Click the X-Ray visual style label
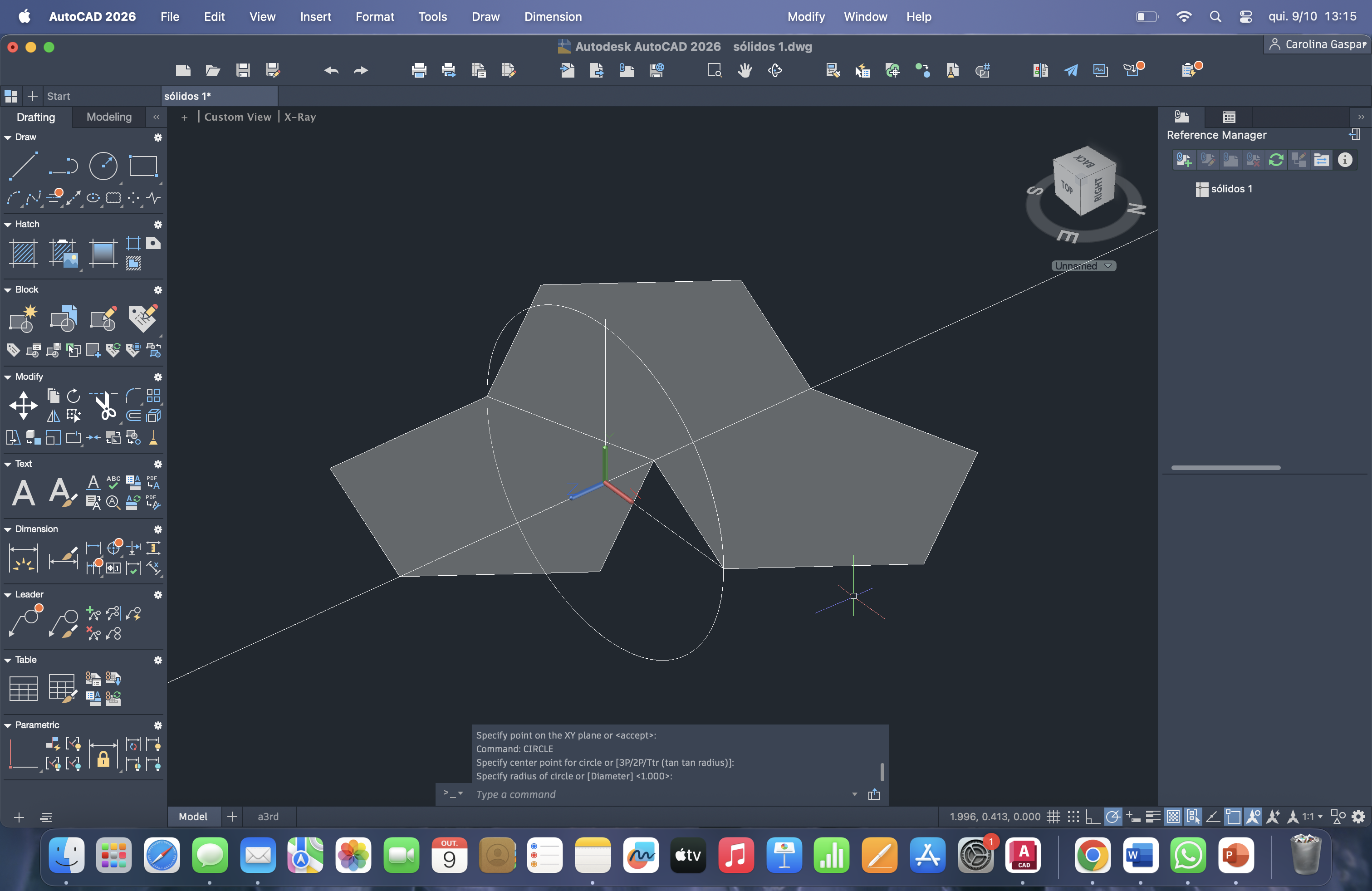The image size is (1372, 891). [x=300, y=117]
